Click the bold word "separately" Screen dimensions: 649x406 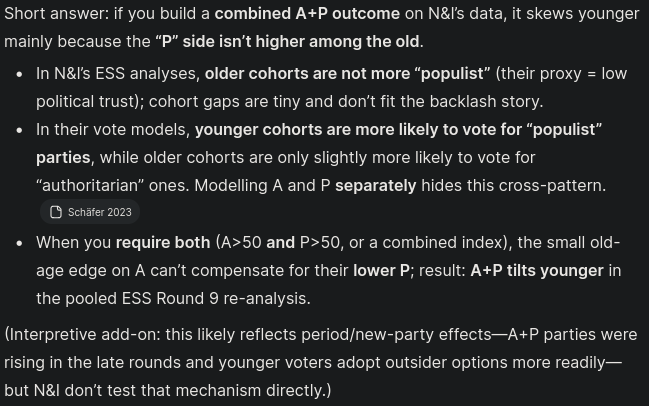click(x=375, y=185)
